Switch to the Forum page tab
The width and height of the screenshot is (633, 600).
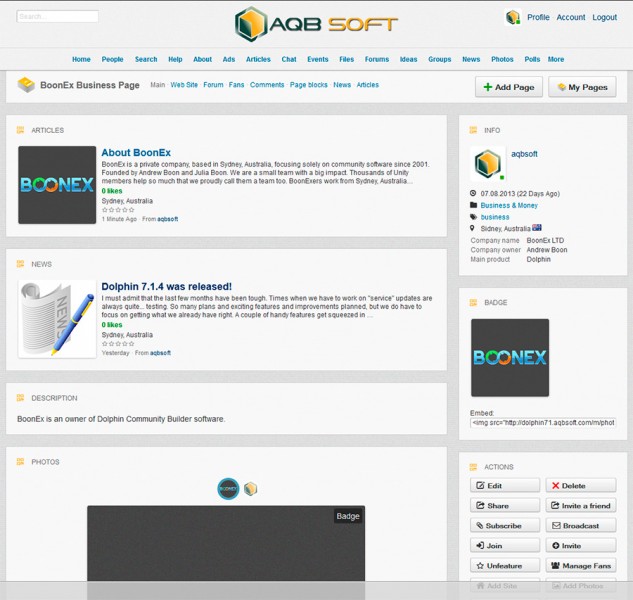[x=213, y=85]
